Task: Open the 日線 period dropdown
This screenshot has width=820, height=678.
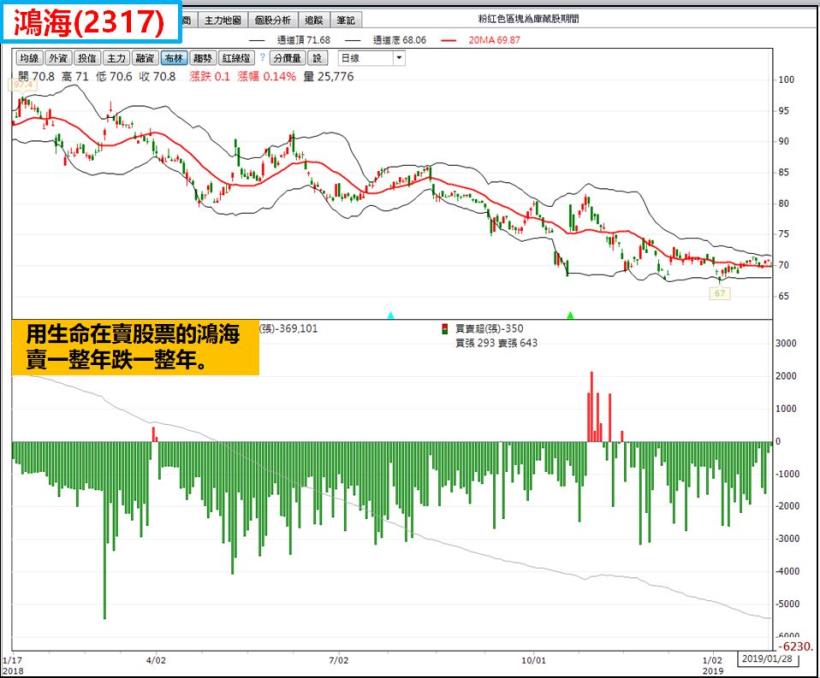Action: click(x=372, y=58)
